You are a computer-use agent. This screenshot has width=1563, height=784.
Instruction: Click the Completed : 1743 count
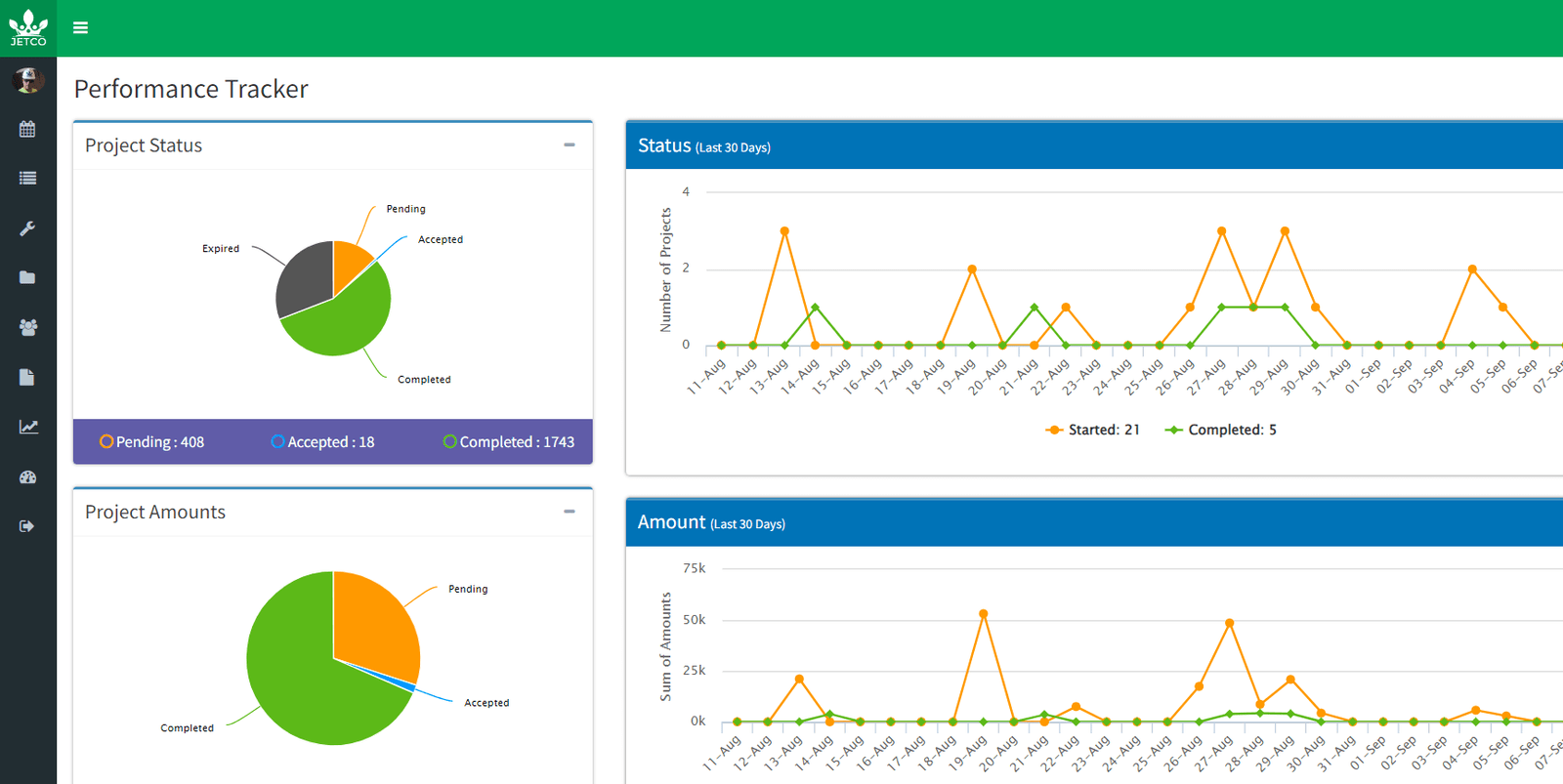[509, 442]
